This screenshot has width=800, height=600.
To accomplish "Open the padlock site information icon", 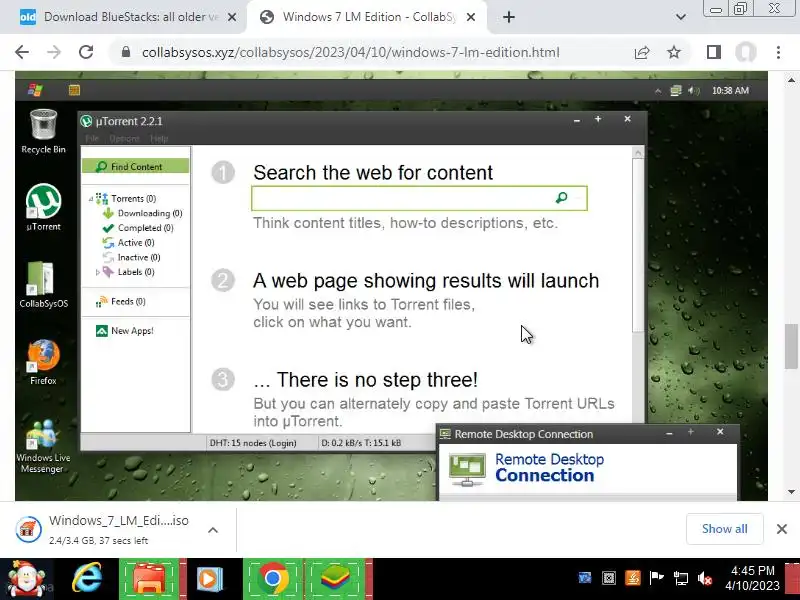I will click(126, 52).
